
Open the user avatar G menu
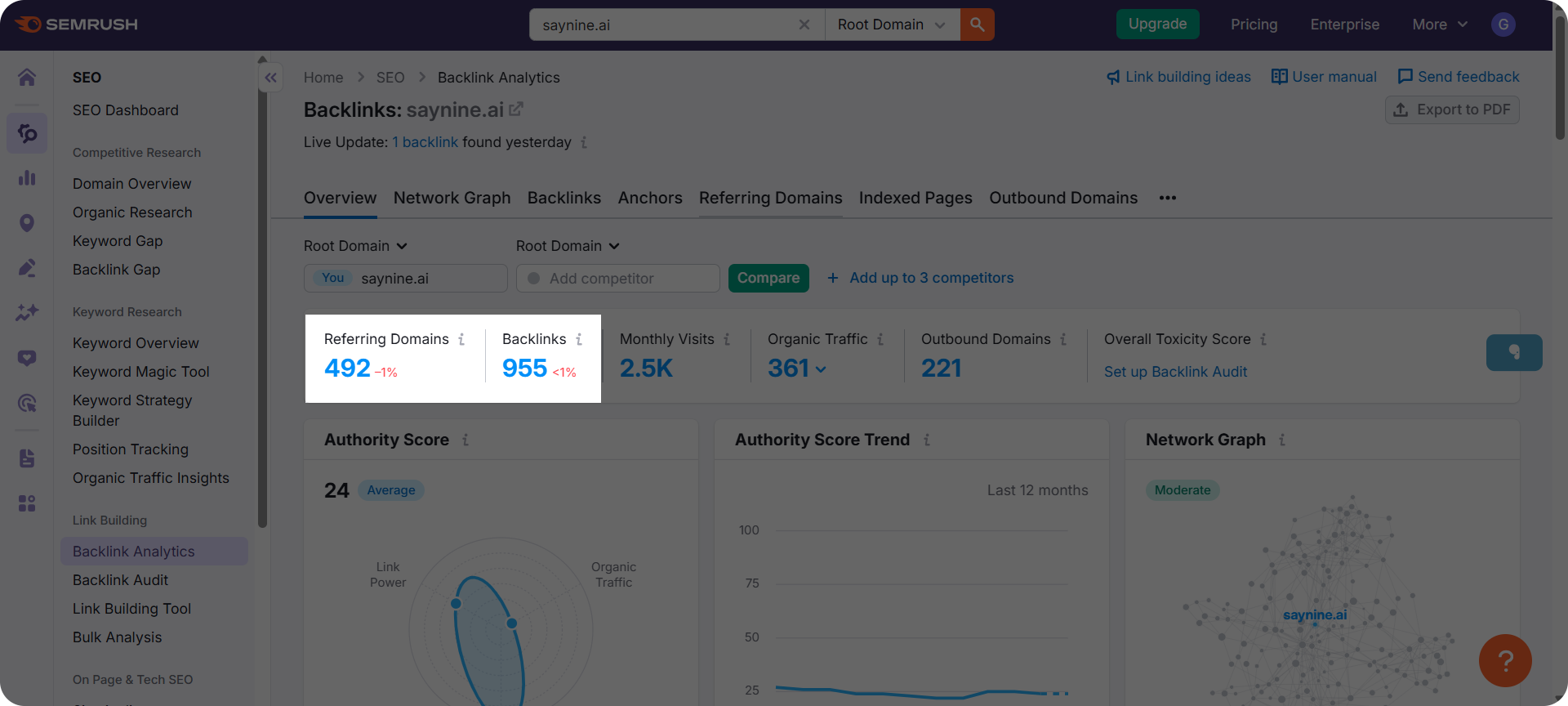pyautogui.click(x=1503, y=25)
